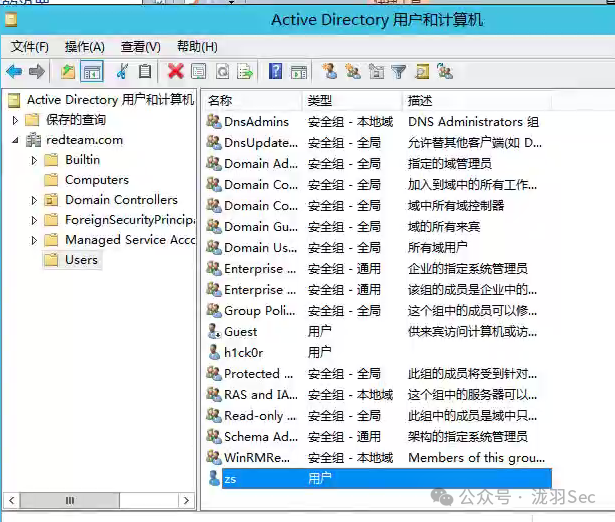Image resolution: width=615 pixels, height=522 pixels.
Task: Click the Guest user icon
Action: (x=214, y=331)
